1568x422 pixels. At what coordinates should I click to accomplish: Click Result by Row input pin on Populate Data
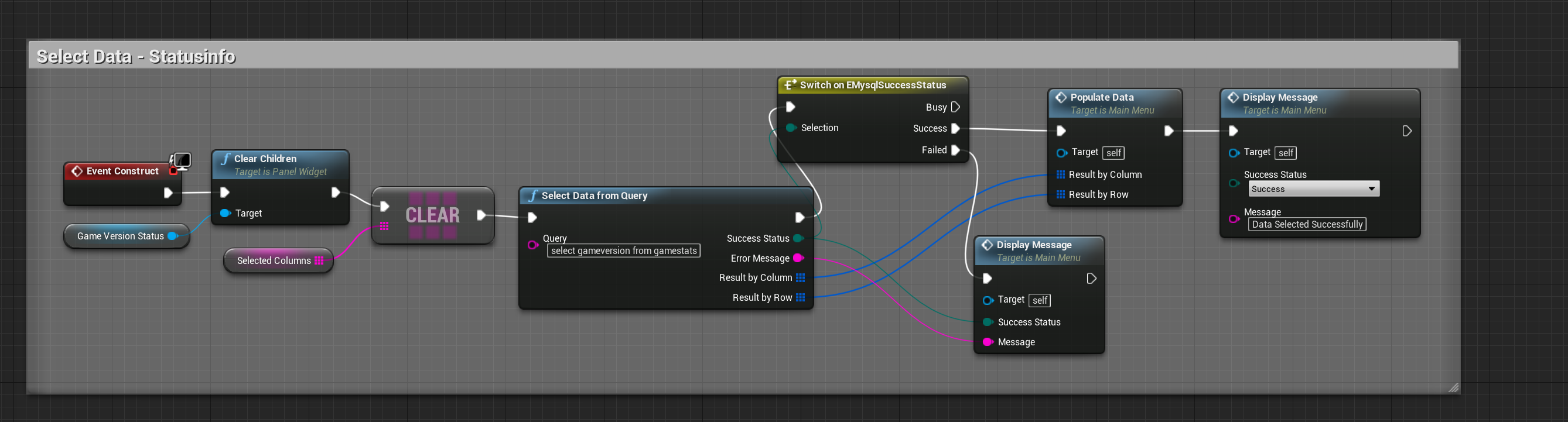[1061, 194]
